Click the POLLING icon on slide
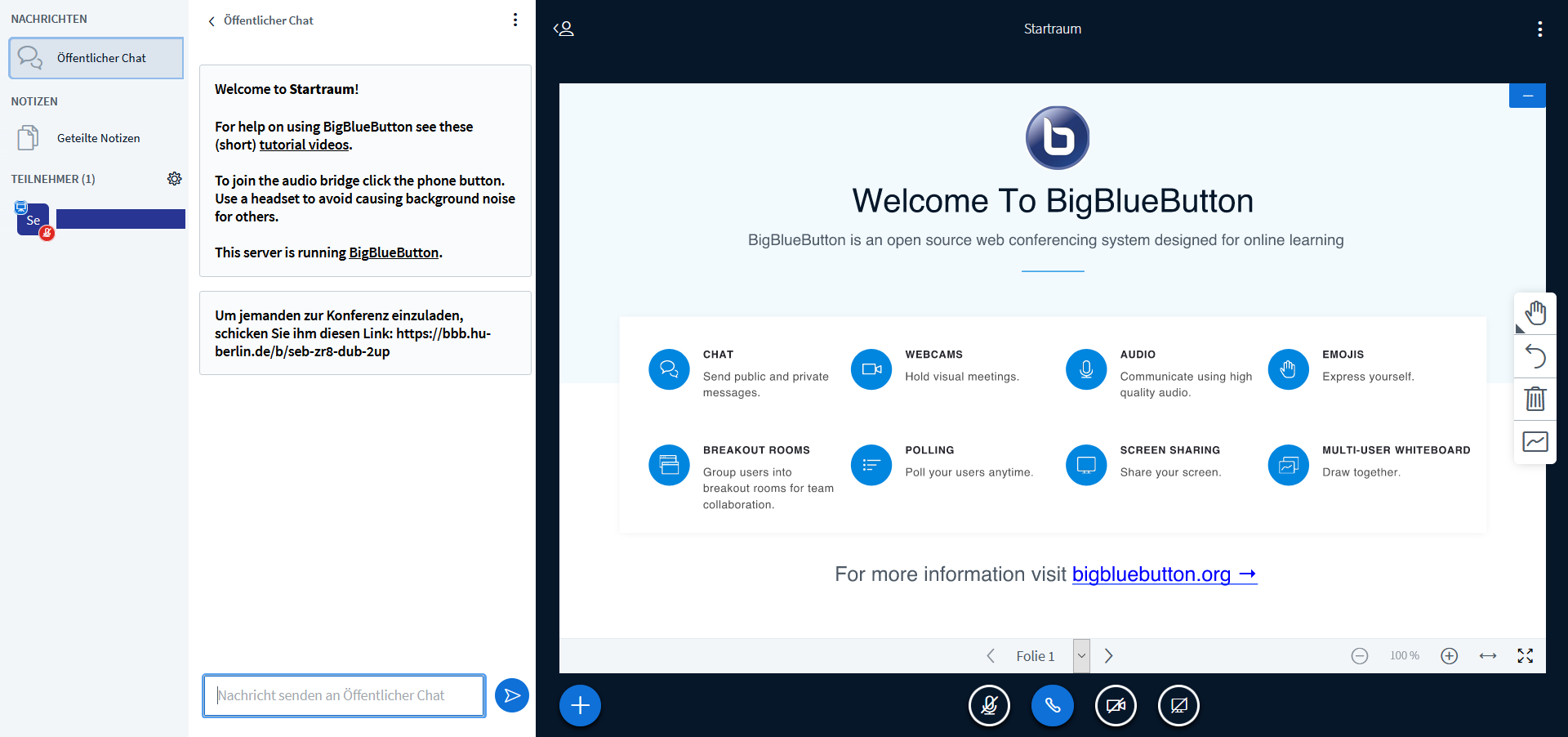 871,465
